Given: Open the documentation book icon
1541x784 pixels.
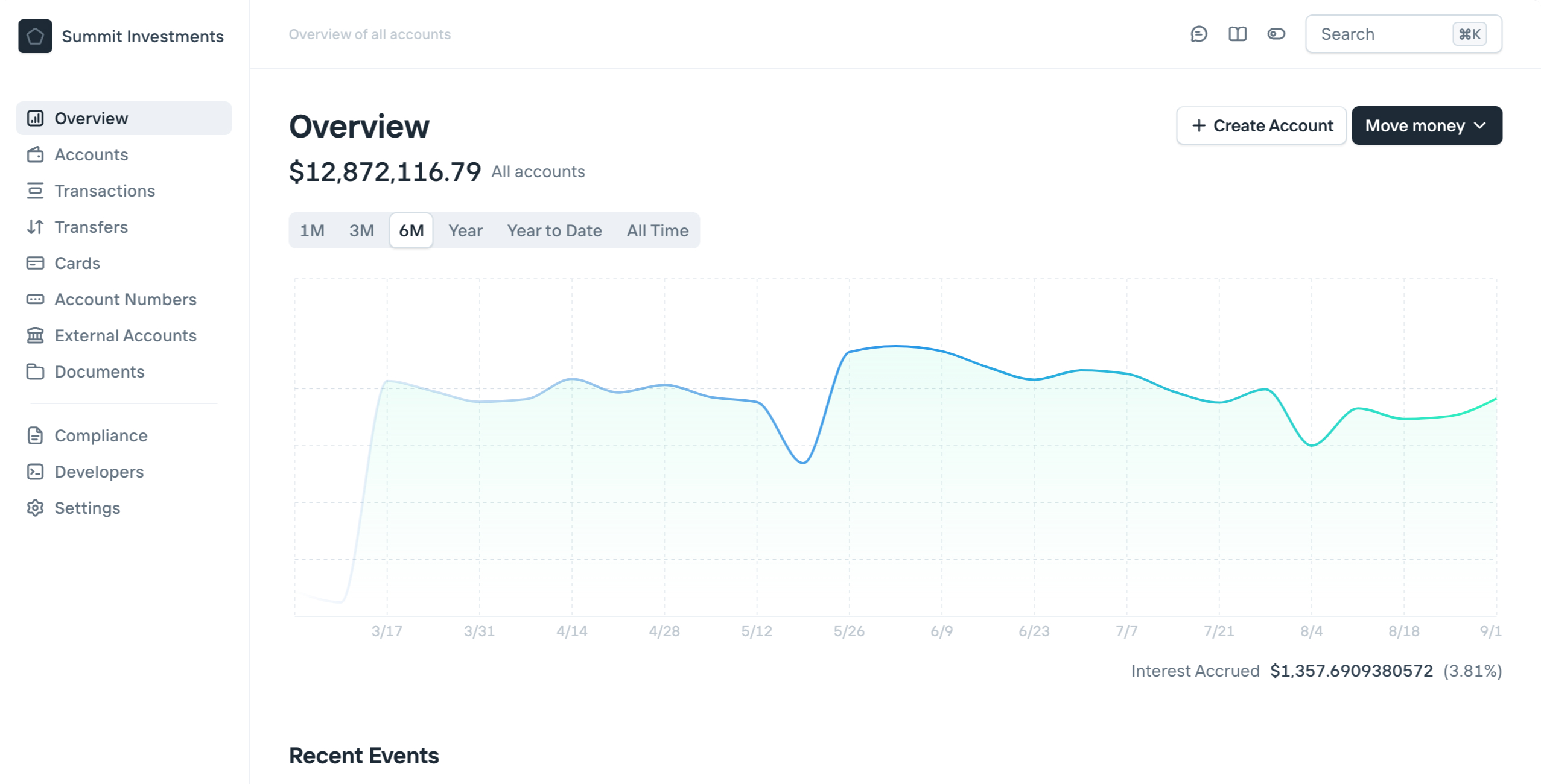Looking at the screenshot, I should (1237, 34).
